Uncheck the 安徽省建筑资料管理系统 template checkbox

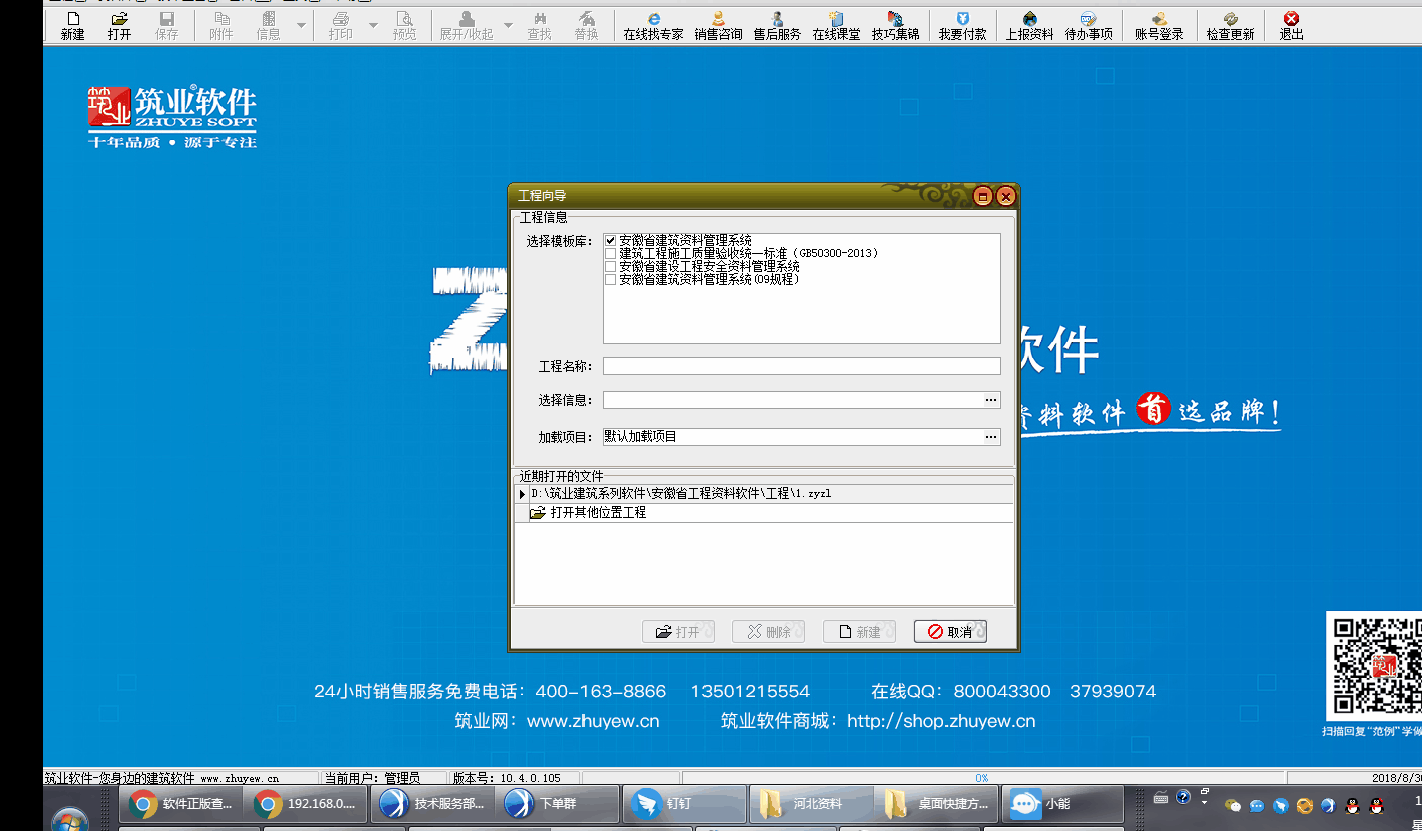pos(610,241)
